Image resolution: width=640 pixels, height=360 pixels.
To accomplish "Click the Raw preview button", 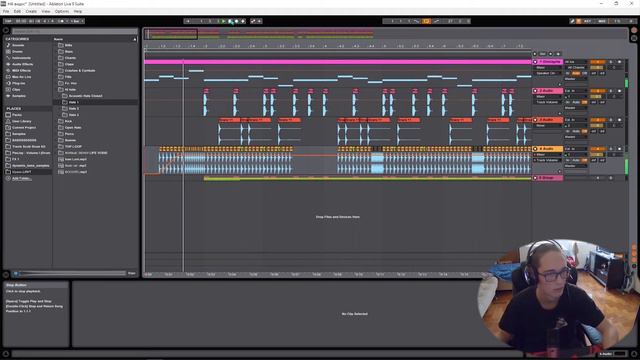I will pos(132,273).
